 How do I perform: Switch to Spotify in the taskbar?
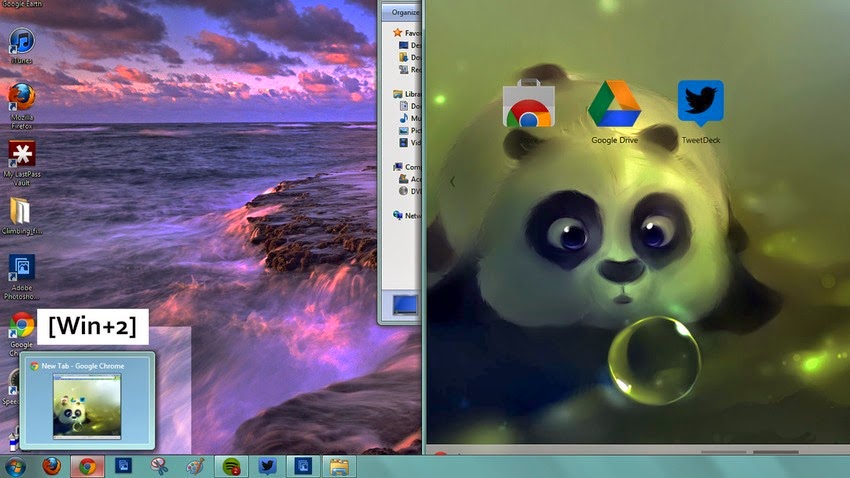231,466
